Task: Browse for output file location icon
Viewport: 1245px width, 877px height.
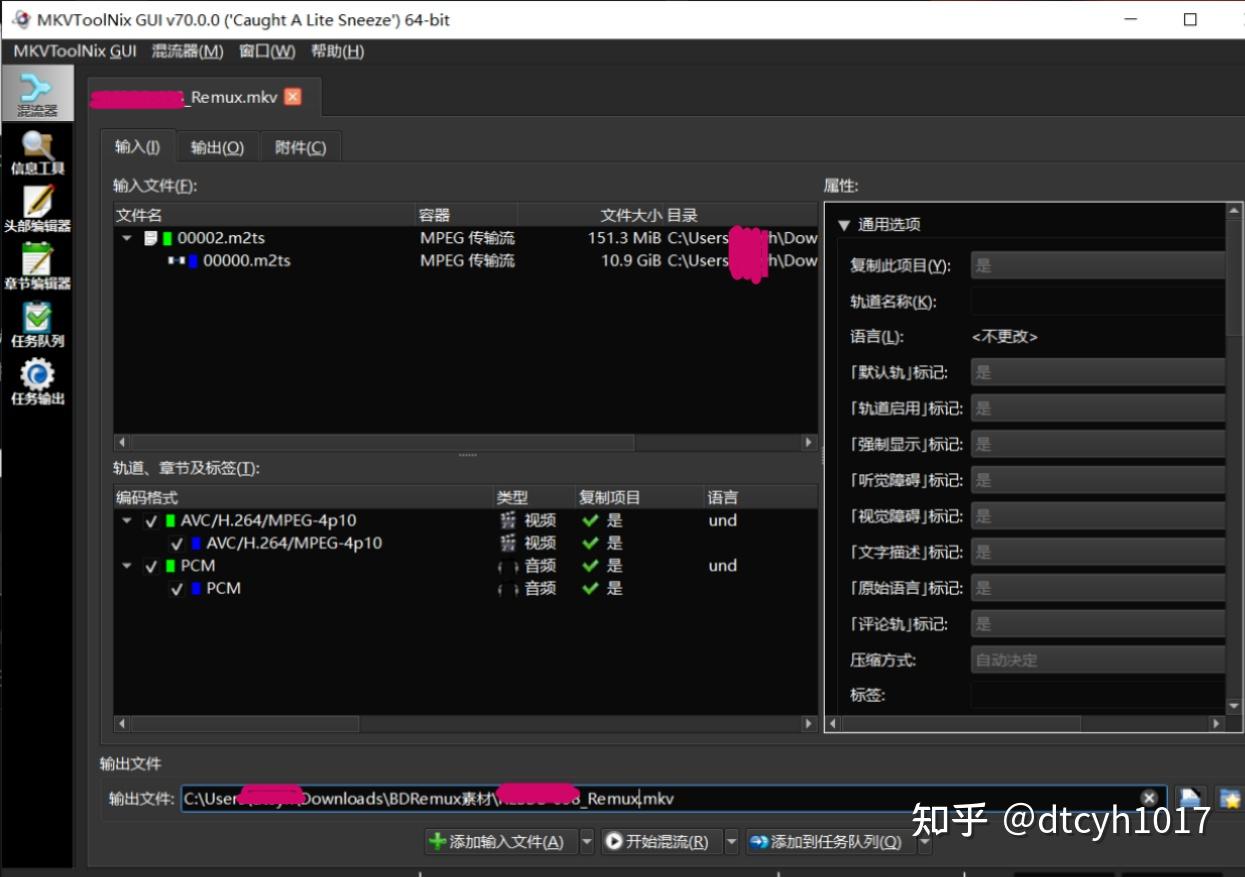Action: coord(1190,798)
